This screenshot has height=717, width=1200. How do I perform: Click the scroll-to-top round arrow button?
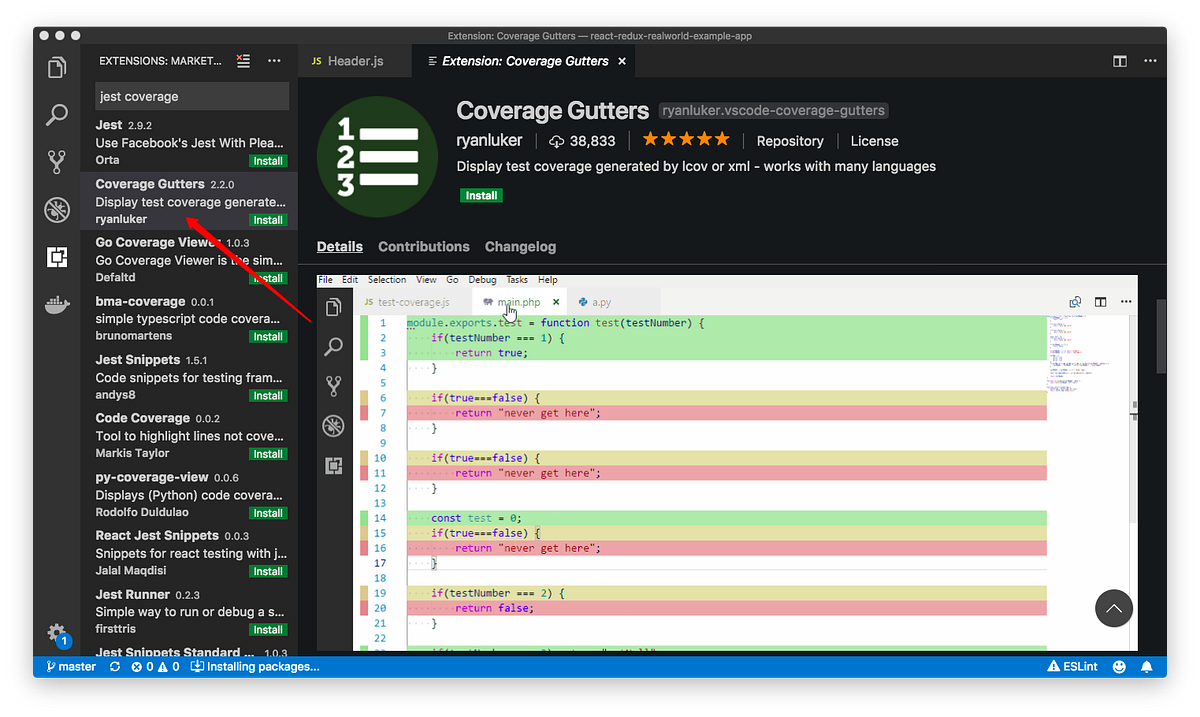[x=1114, y=608]
